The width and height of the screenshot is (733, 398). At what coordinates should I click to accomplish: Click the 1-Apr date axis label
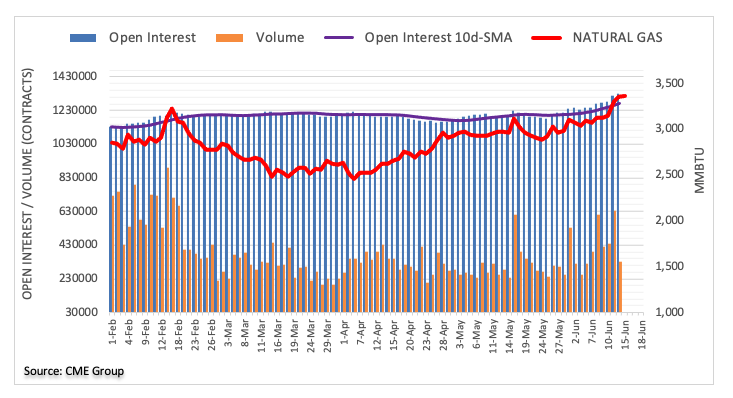point(345,332)
